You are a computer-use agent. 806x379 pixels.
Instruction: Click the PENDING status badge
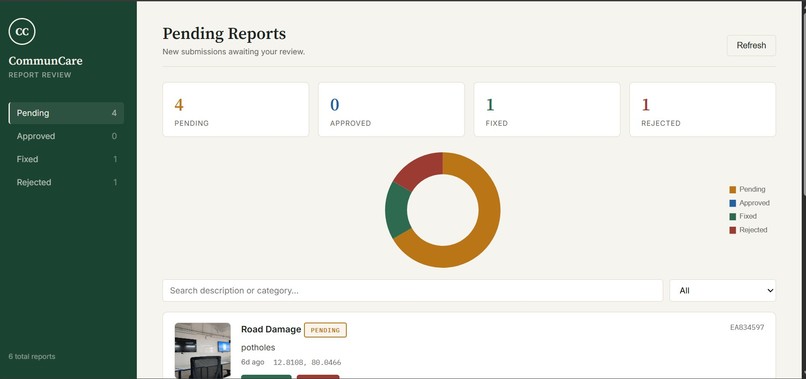(325, 330)
